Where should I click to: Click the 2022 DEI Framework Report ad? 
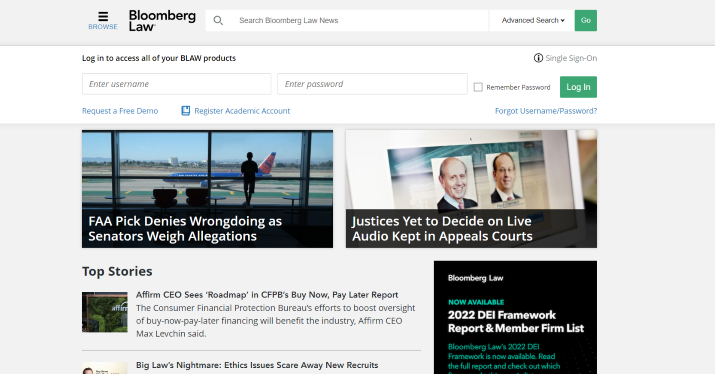[515, 317]
